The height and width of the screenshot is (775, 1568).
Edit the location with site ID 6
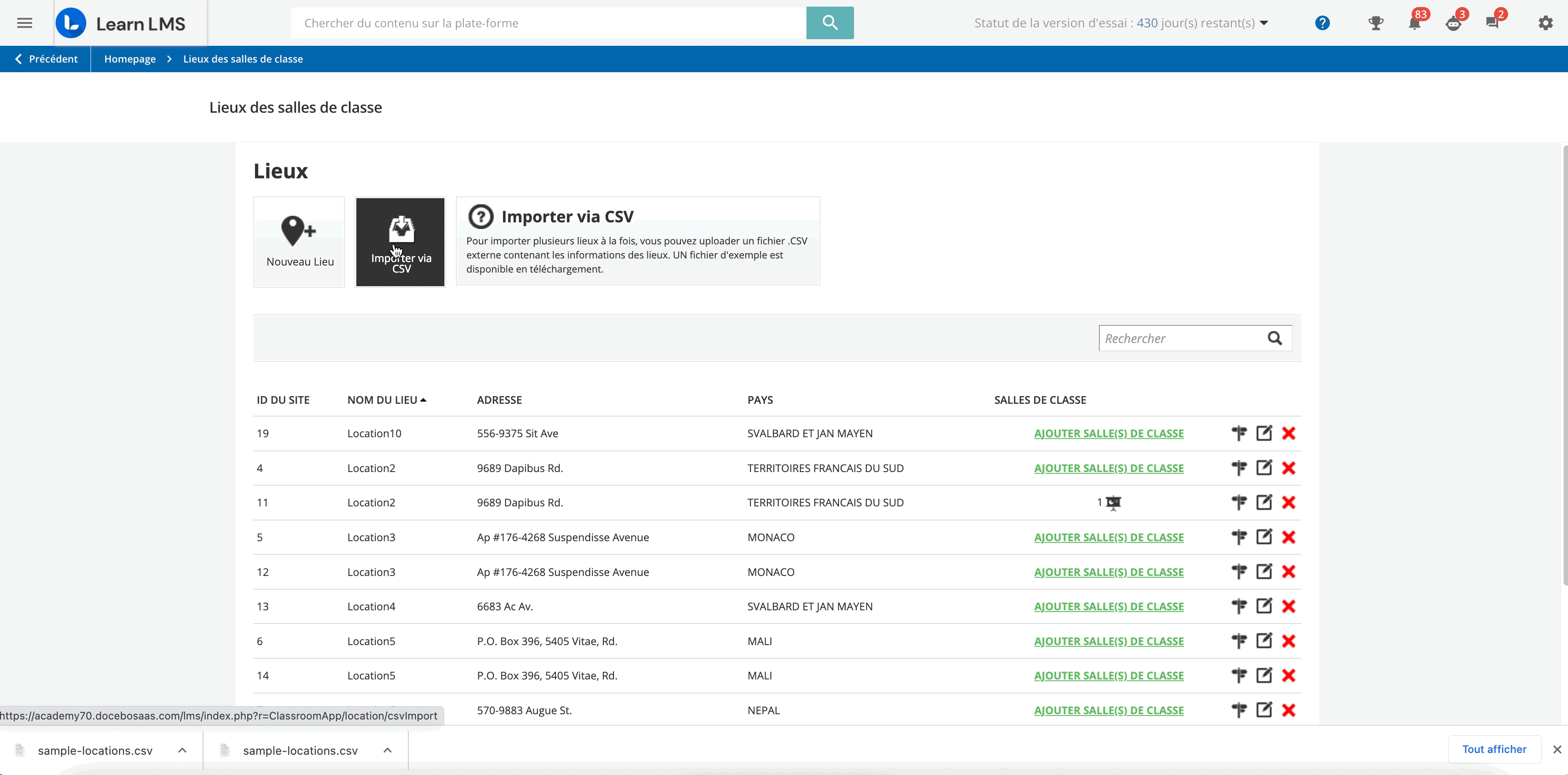[1264, 641]
